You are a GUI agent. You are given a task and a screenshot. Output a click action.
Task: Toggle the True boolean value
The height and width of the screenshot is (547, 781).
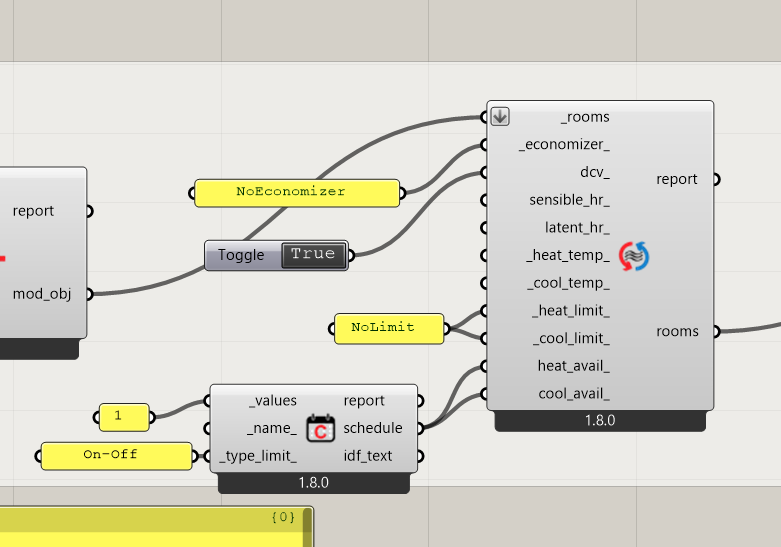pos(314,255)
